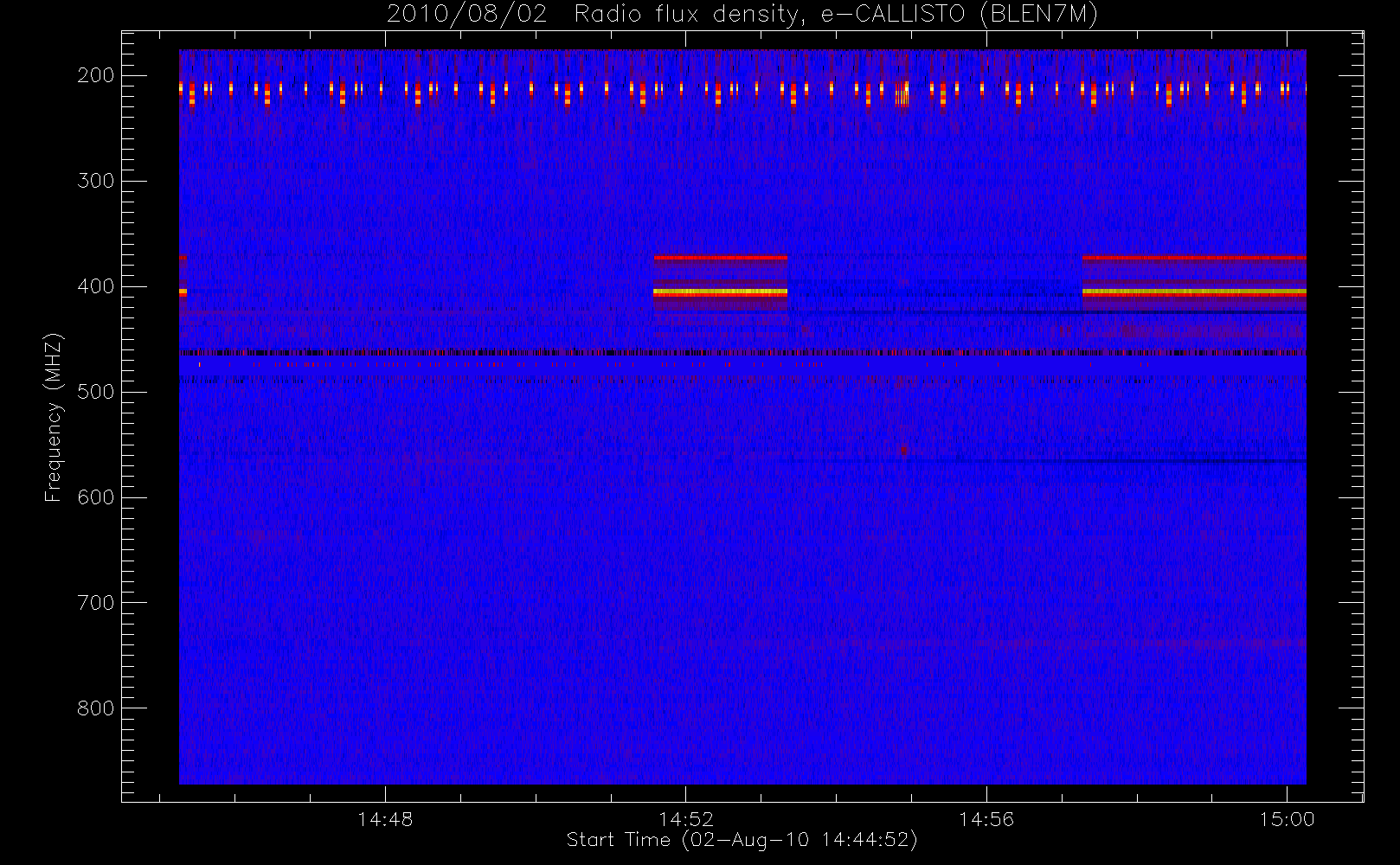
Task: Click the 14:48 time tick label
Action: pos(385,819)
